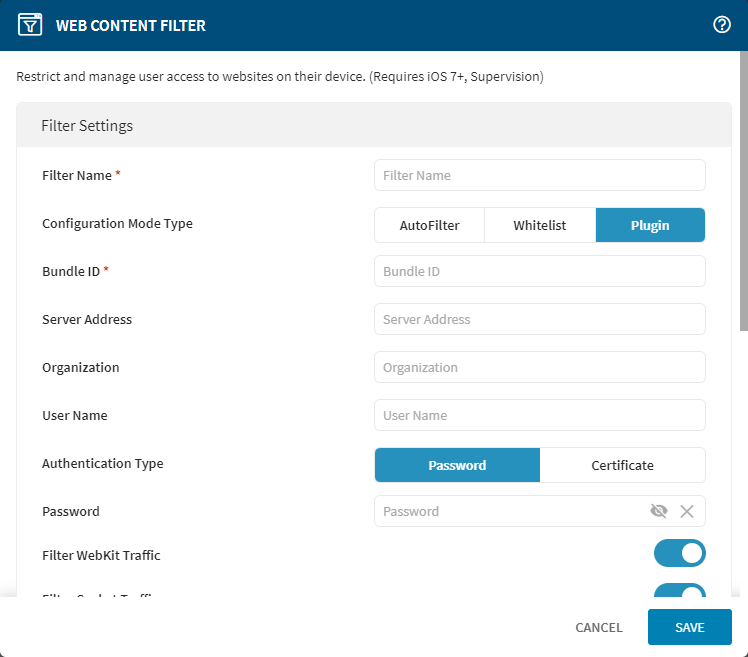Focus the Bundle ID input box
Image resolution: width=748 pixels, height=657 pixels.
click(540, 271)
